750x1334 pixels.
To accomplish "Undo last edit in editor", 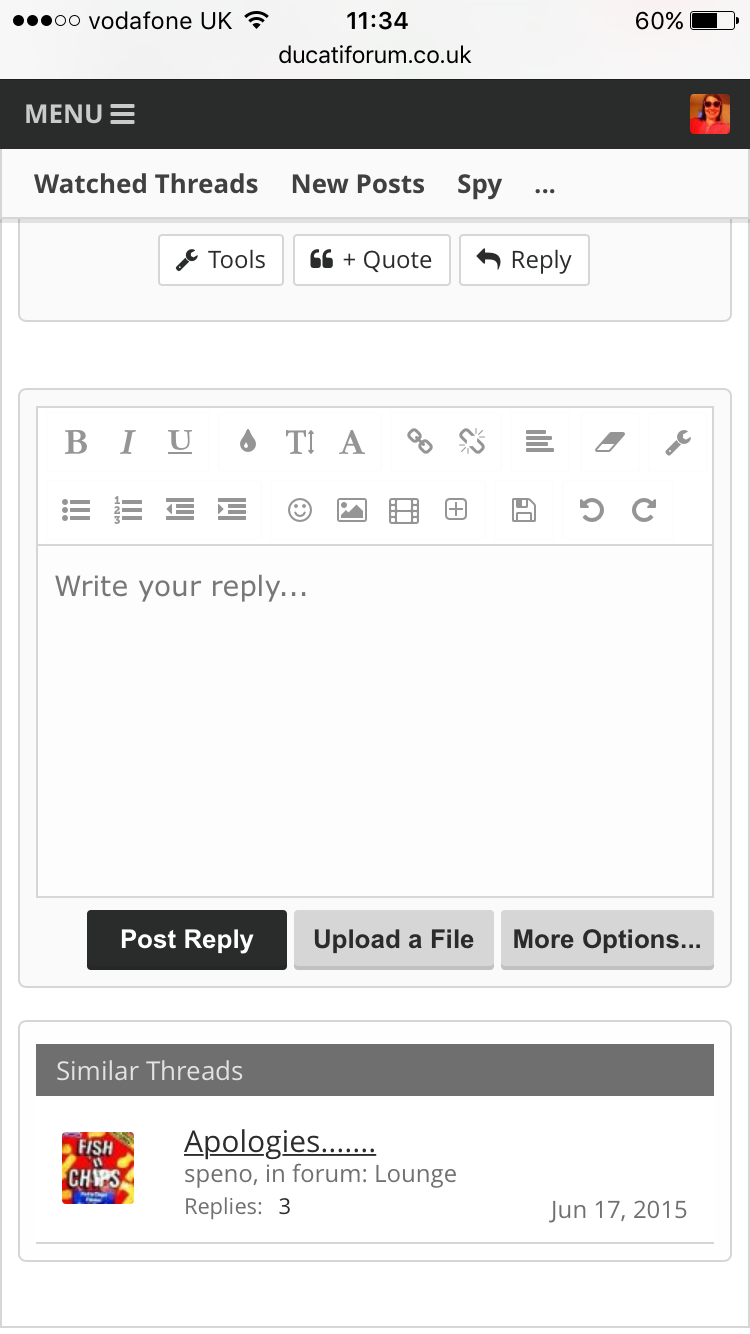I will pyautogui.click(x=592, y=510).
